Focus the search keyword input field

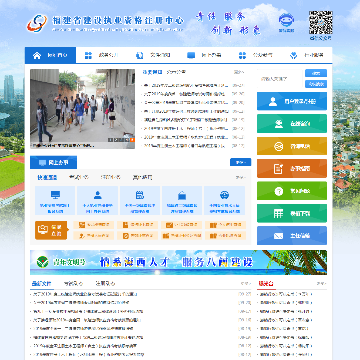coord(279,79)
